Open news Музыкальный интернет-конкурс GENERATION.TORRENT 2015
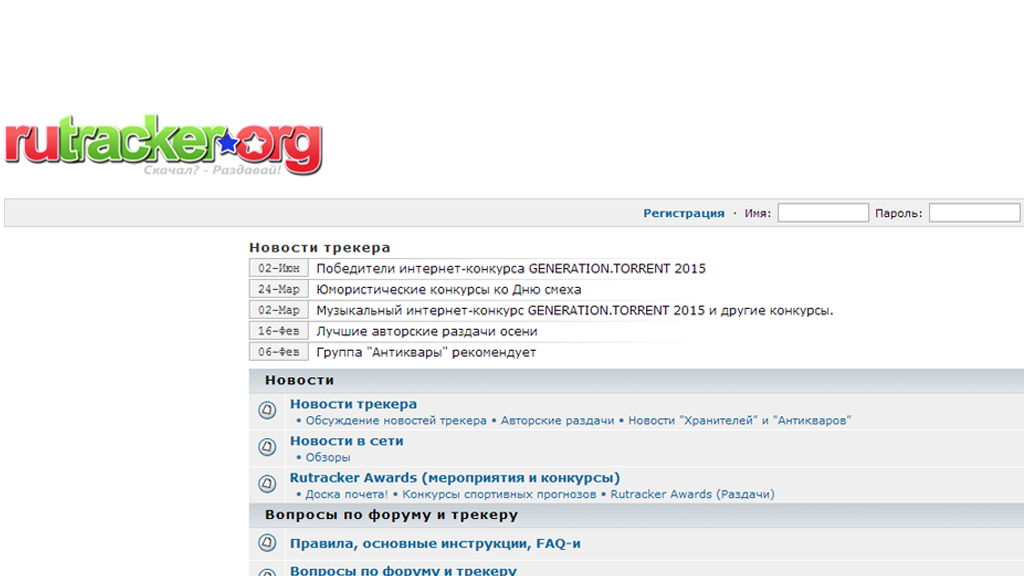This screenshot has height=576, width=1024. 575,310
